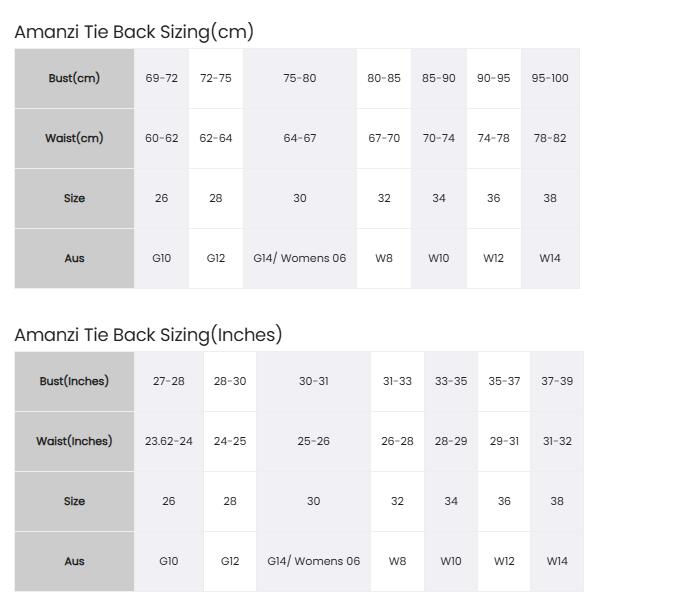Screen dimensions: 683x603
Task: Select the 30-31 bust inches cell
Action: coord(314,381)
